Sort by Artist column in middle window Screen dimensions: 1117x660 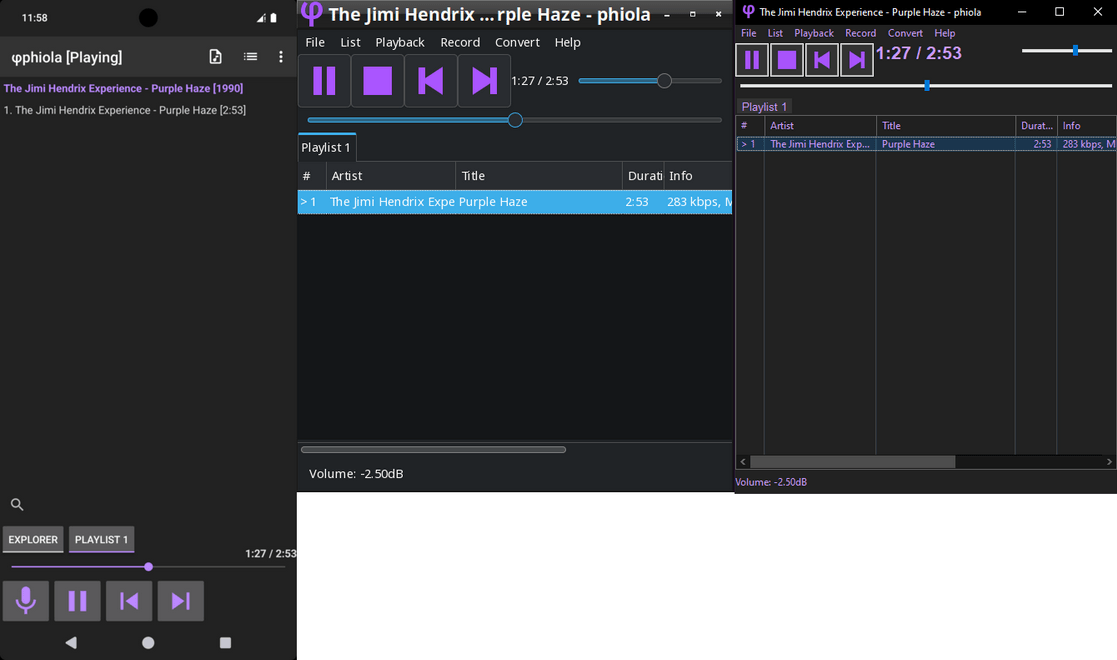pos(390,175)
